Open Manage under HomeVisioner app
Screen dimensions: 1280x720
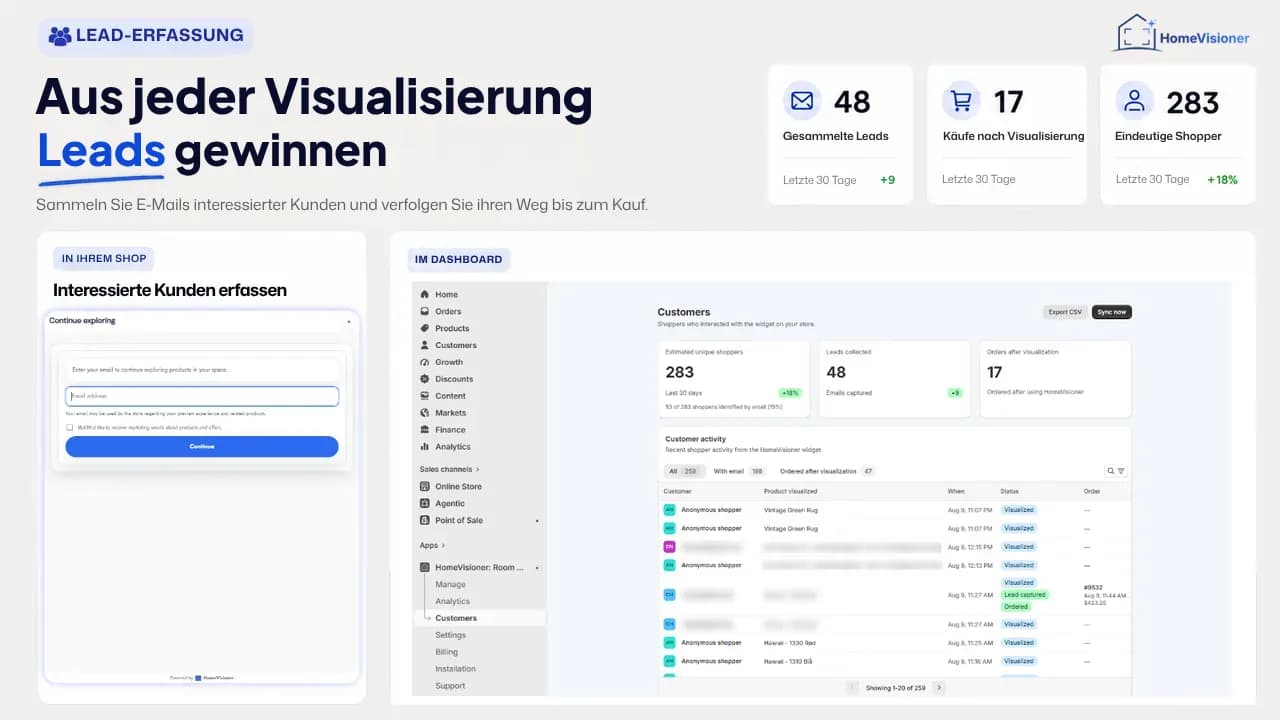point(450,584)
